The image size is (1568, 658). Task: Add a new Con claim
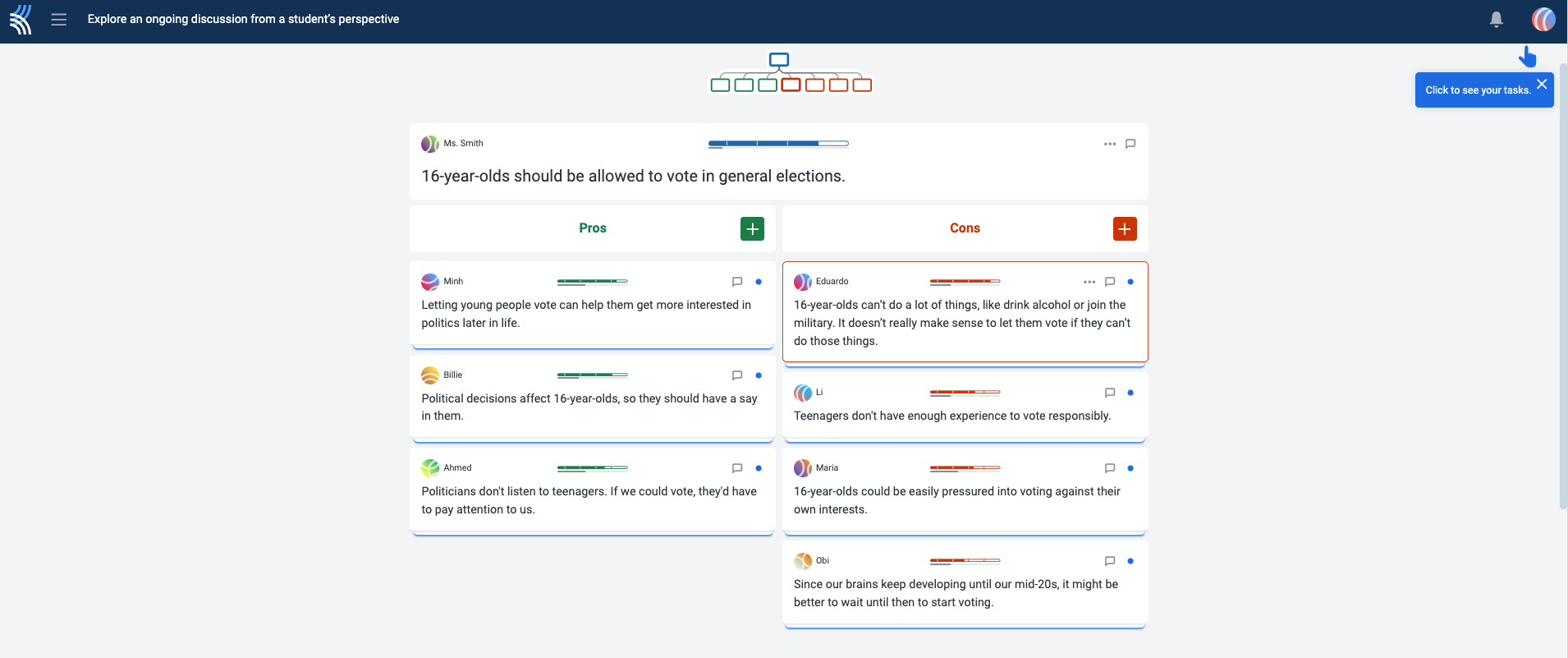[1124, 228]
